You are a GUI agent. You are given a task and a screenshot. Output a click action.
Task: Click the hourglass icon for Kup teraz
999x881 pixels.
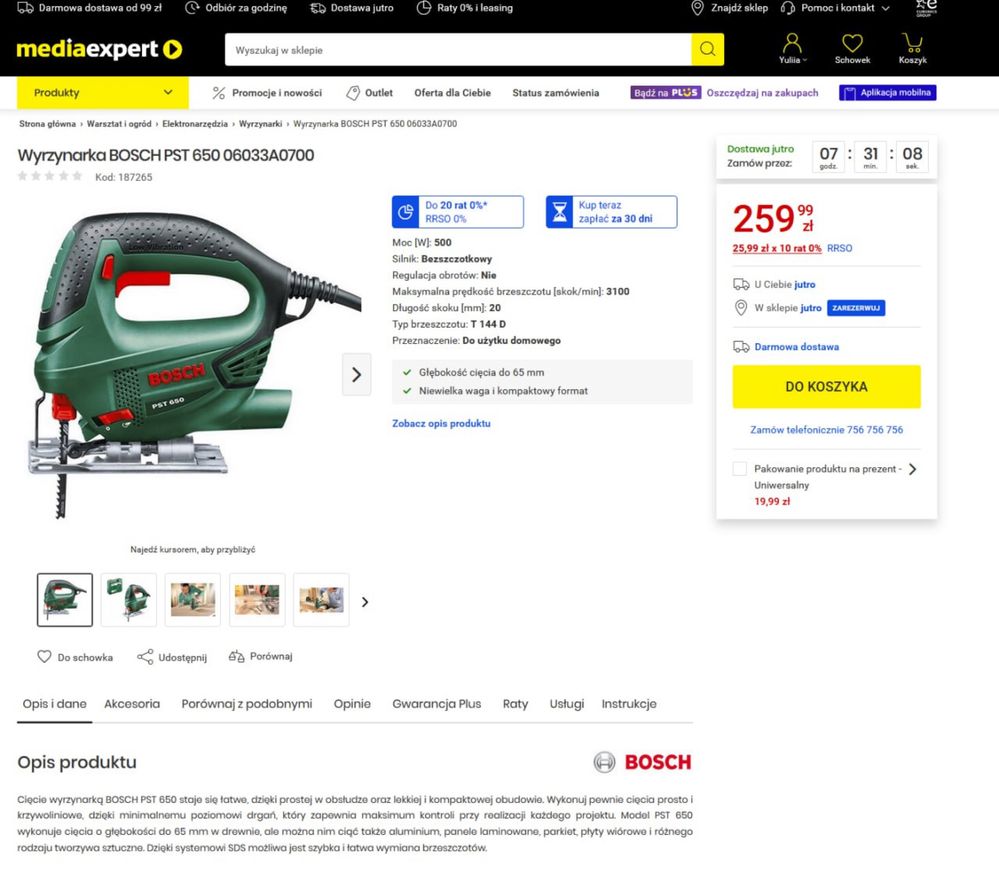coord(559,212)
